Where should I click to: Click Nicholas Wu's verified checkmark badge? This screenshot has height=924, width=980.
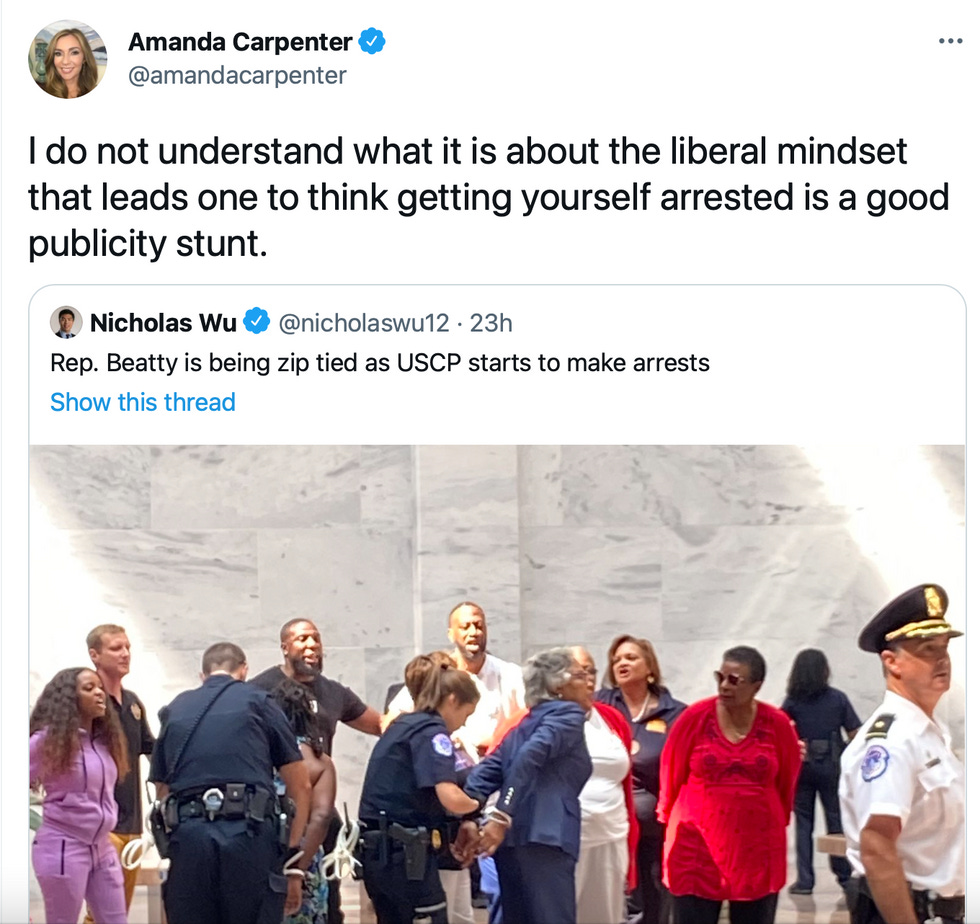click(256, 322)
